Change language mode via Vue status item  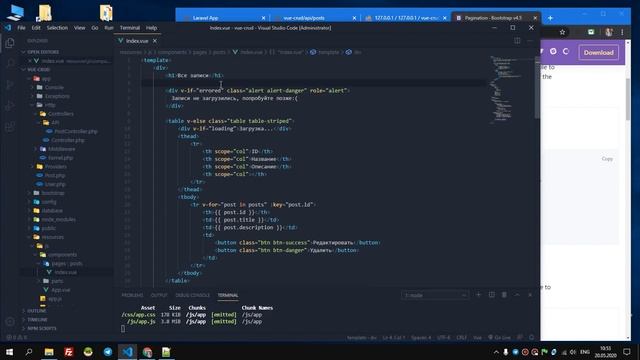(477, 338)
